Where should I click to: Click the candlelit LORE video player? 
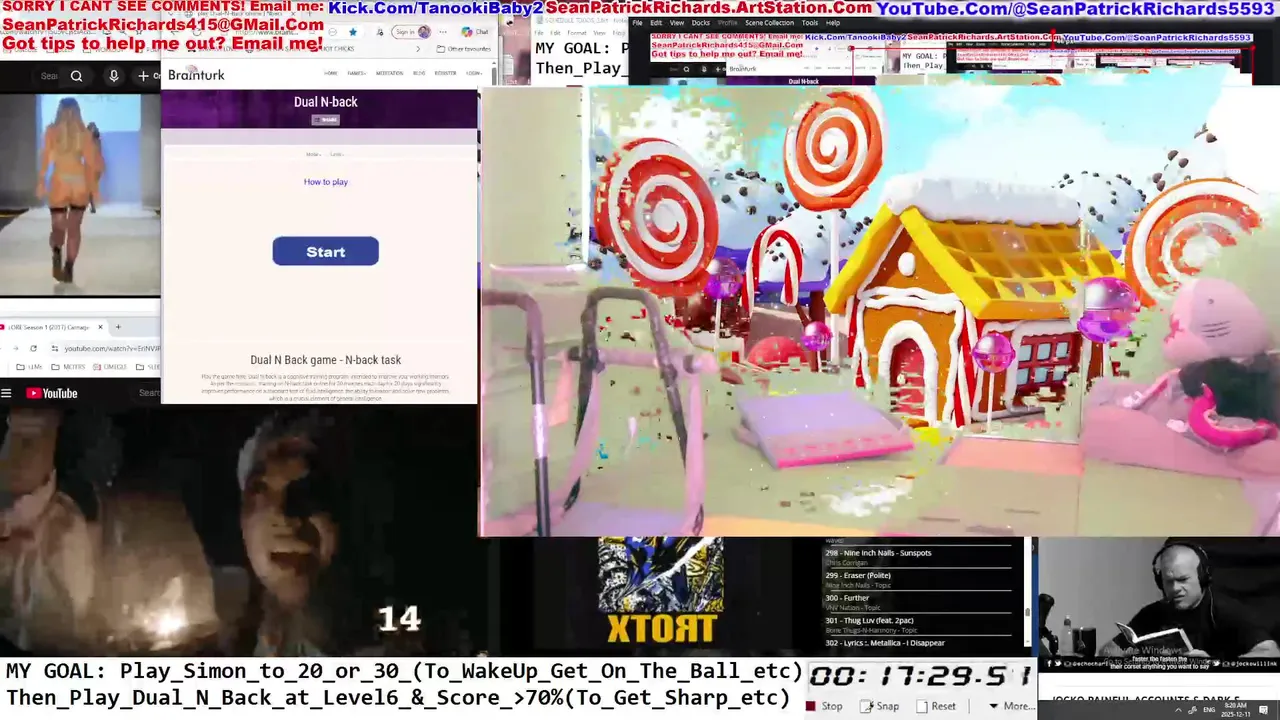coord(238,530)
